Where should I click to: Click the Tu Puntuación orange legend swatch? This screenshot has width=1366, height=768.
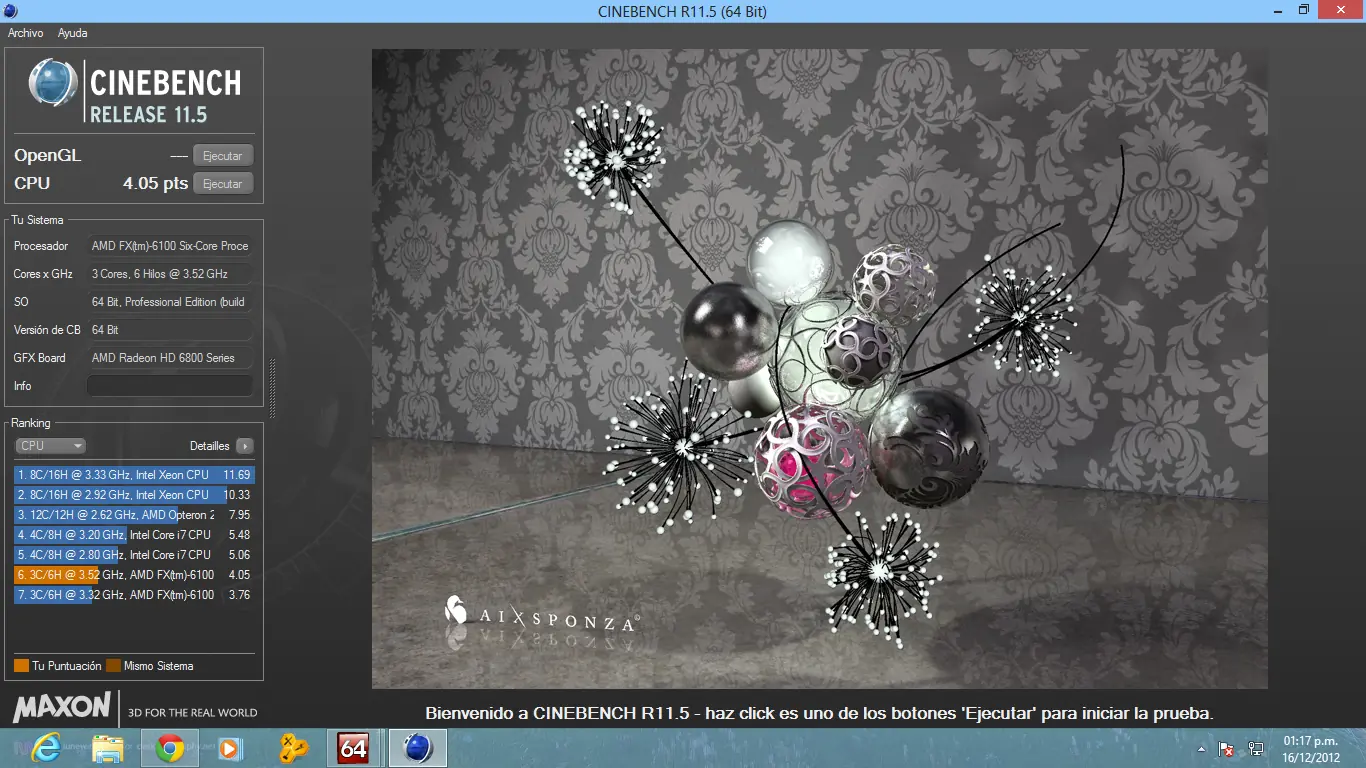(x=21, y=666)
